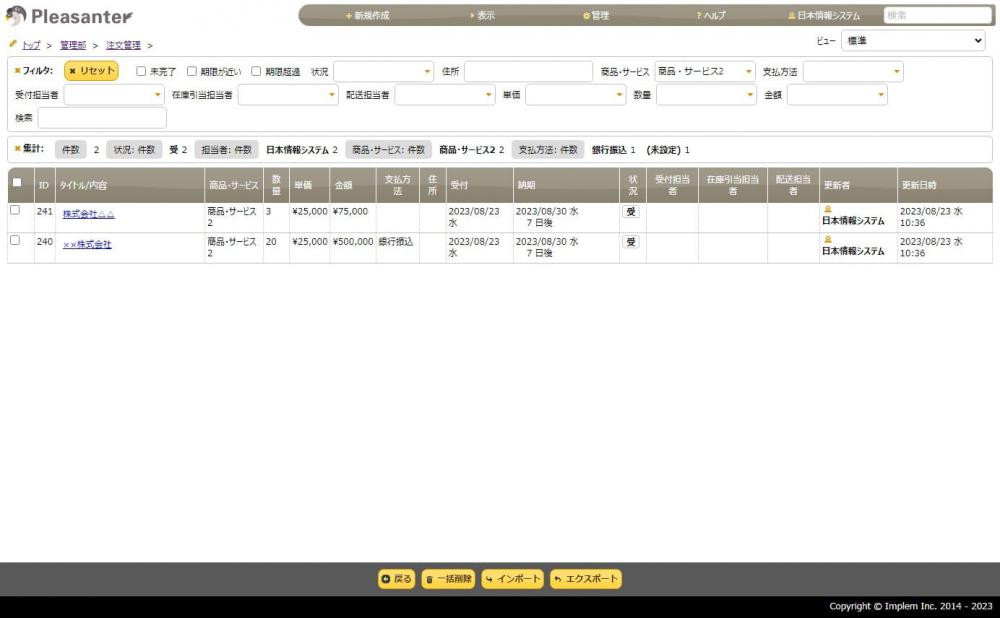Viewport: 1000px width, 618px height.
Task: Enable the 未完了 filter checkbox
Action: coord(141,71)
